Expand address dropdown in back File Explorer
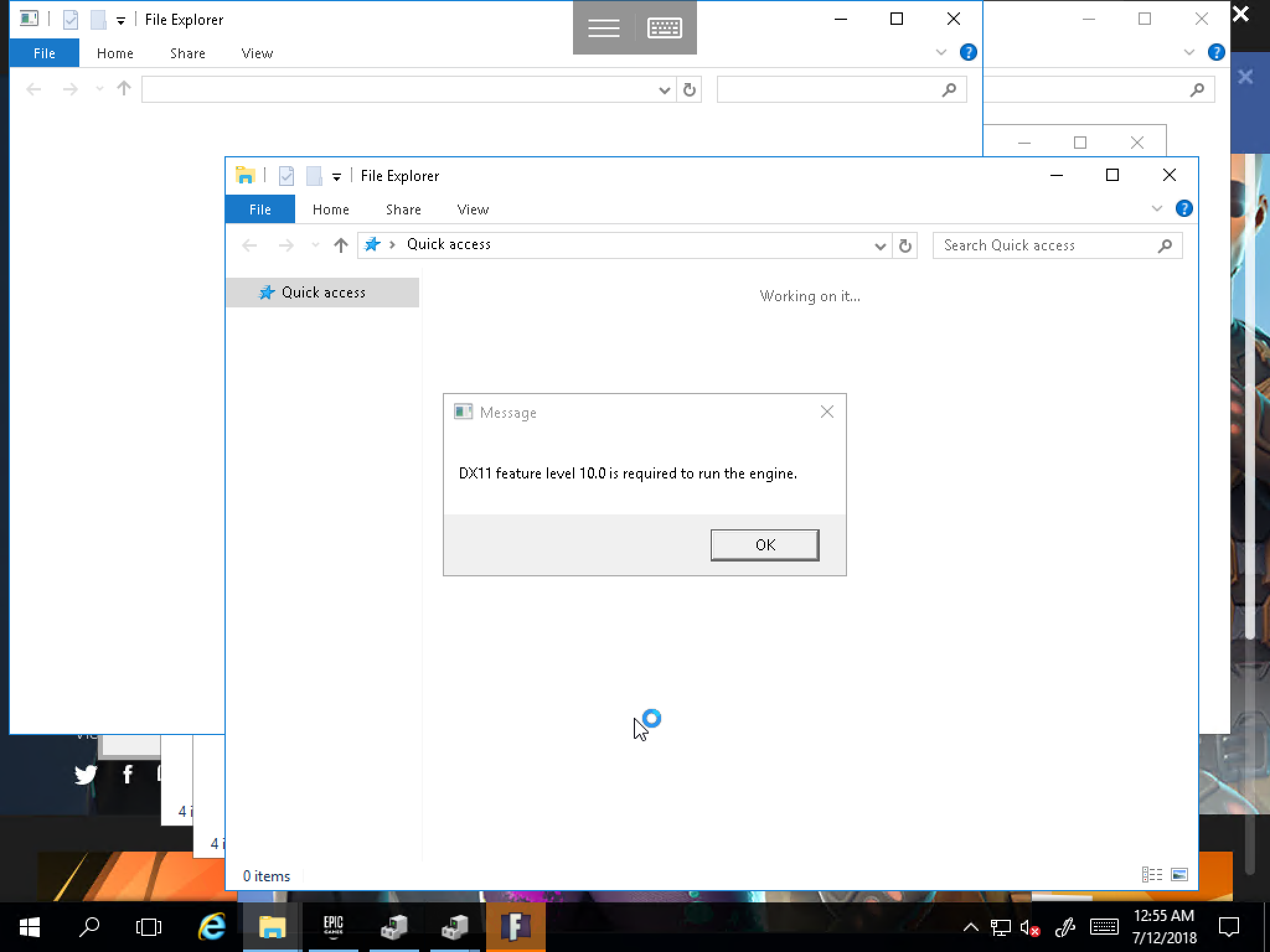 (664, 90)
